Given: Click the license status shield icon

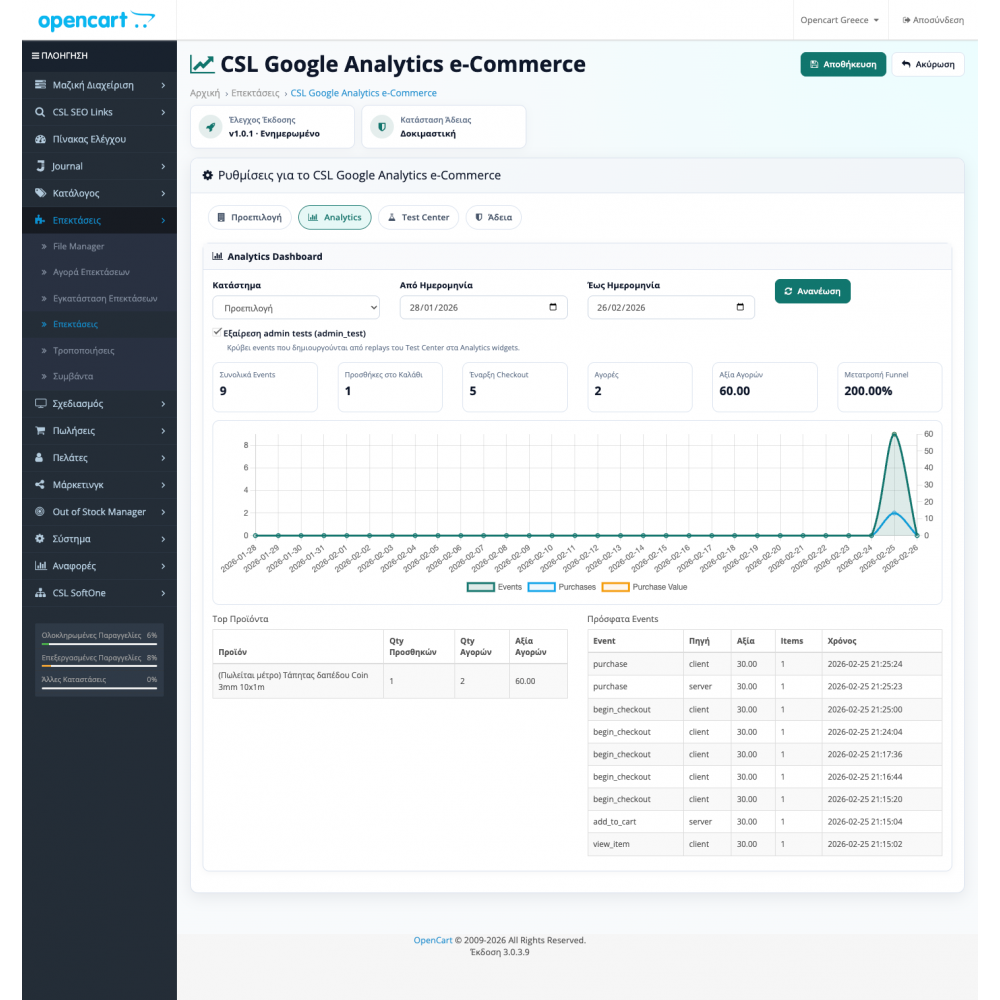Looking at the screenshot, I should point(381,127).
